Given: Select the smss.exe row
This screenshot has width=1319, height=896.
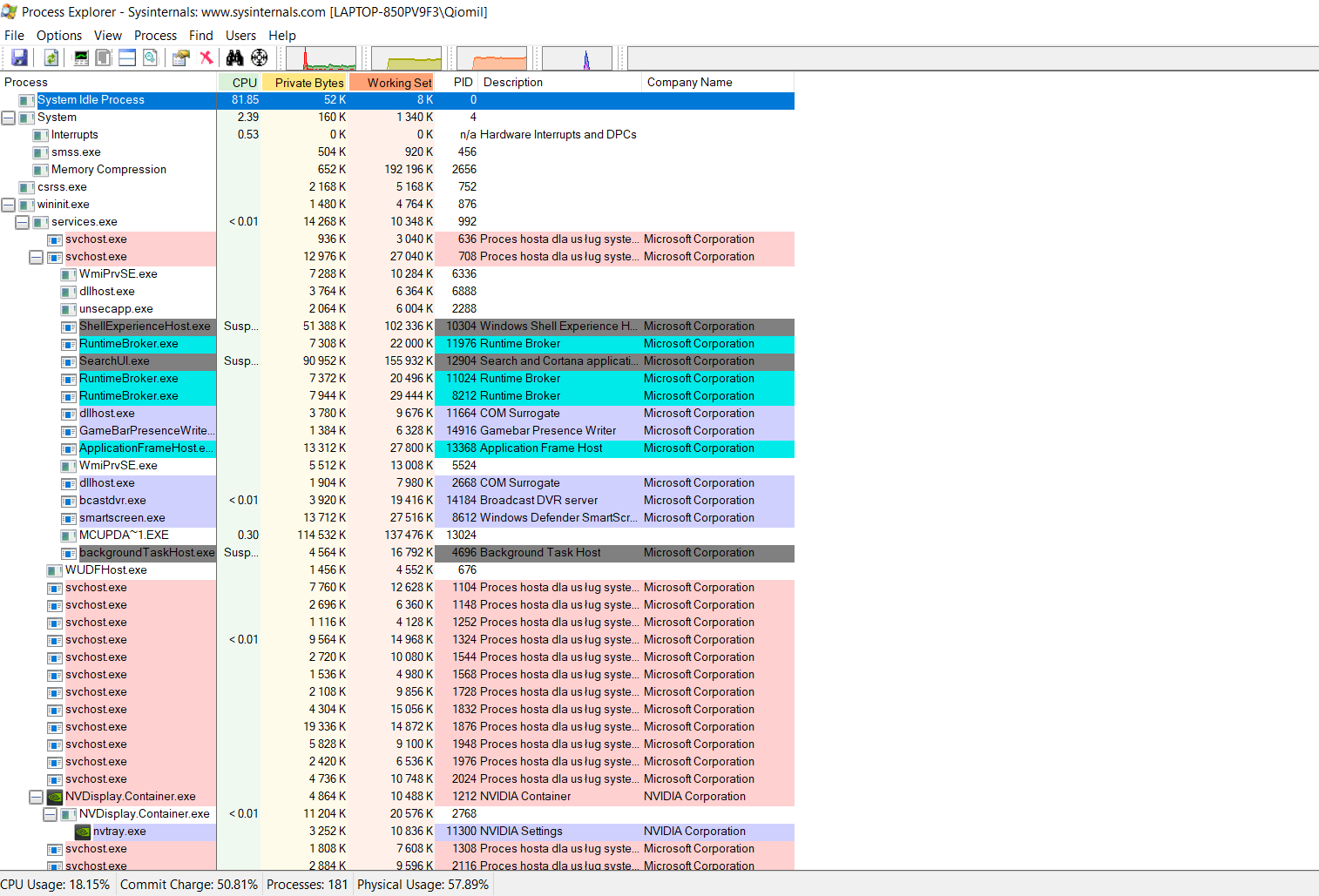Looking at the screenshot, I should point(397,152).
